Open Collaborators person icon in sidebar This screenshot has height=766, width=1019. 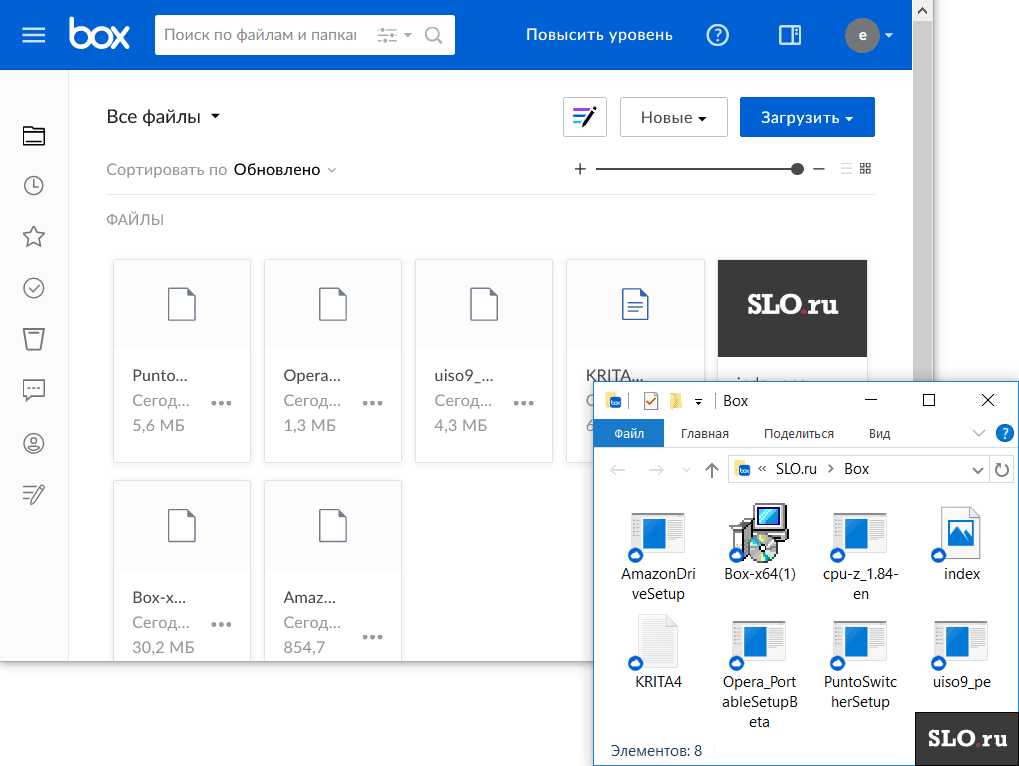click(34, 444)
